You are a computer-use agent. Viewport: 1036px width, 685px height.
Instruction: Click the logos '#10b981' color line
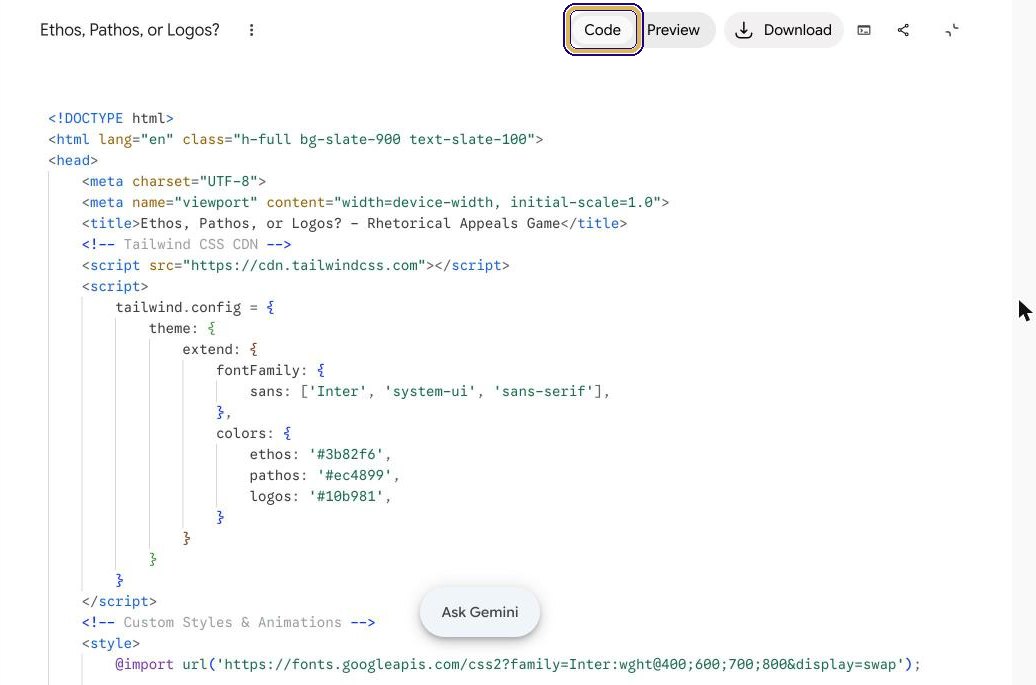[x=320, y=497]
